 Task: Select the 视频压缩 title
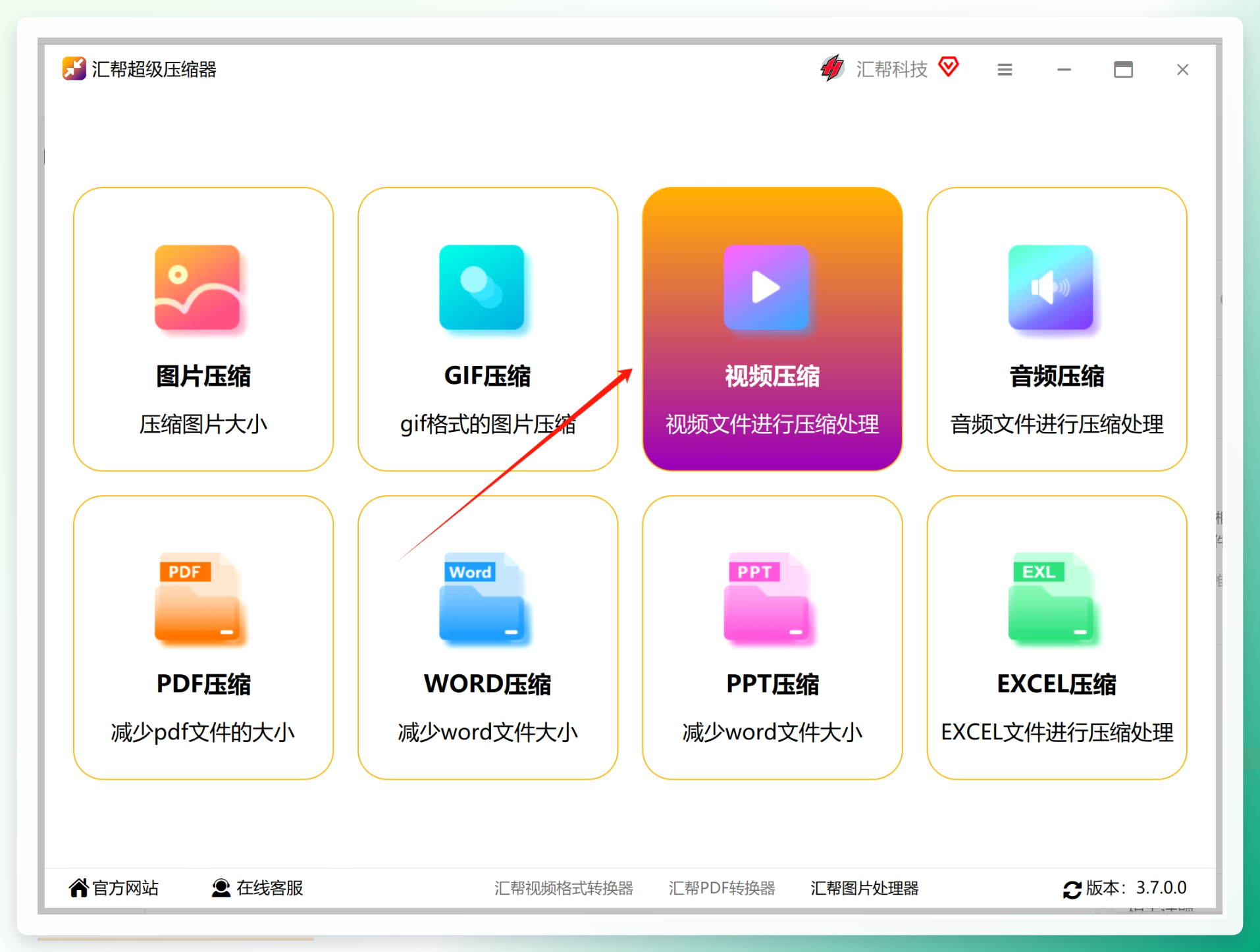click(772, 376)
